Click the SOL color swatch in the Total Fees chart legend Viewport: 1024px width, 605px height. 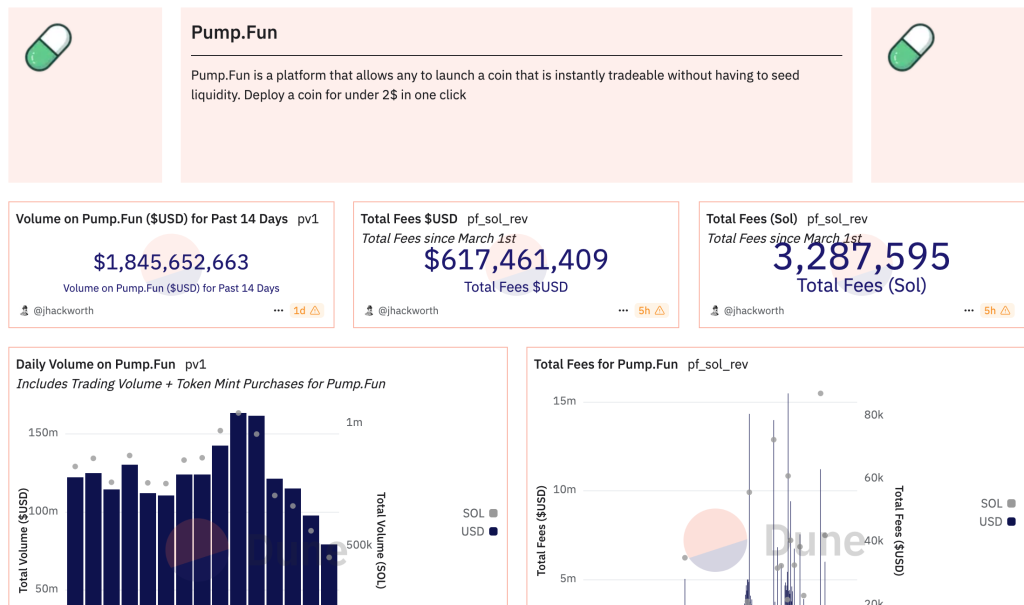click(x=1012, y=504)
